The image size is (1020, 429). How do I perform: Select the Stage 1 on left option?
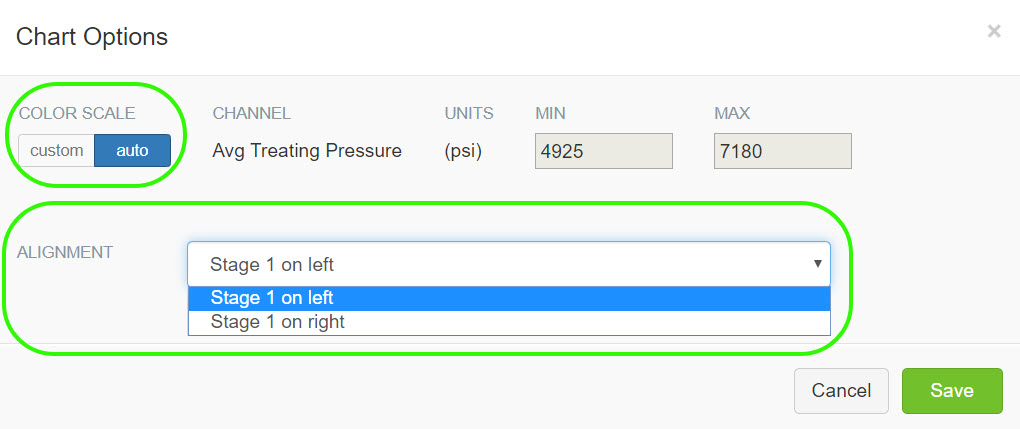[x=508, y=298]
